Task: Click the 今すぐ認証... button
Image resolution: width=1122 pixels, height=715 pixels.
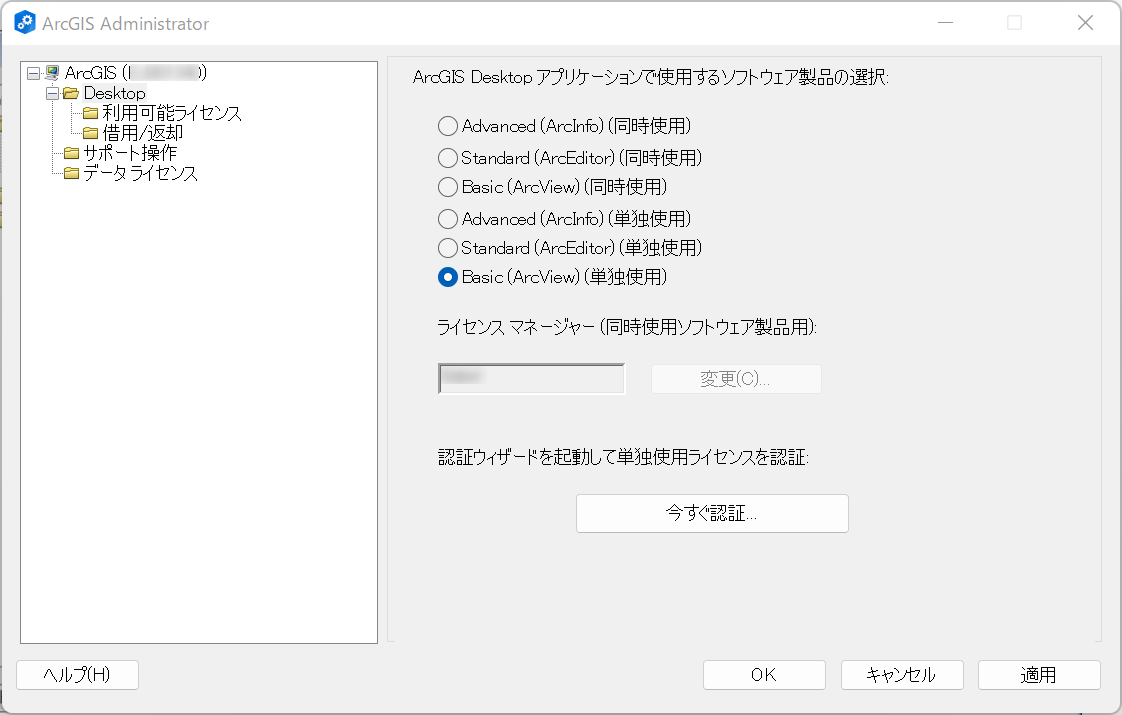Action: point(712,513)
